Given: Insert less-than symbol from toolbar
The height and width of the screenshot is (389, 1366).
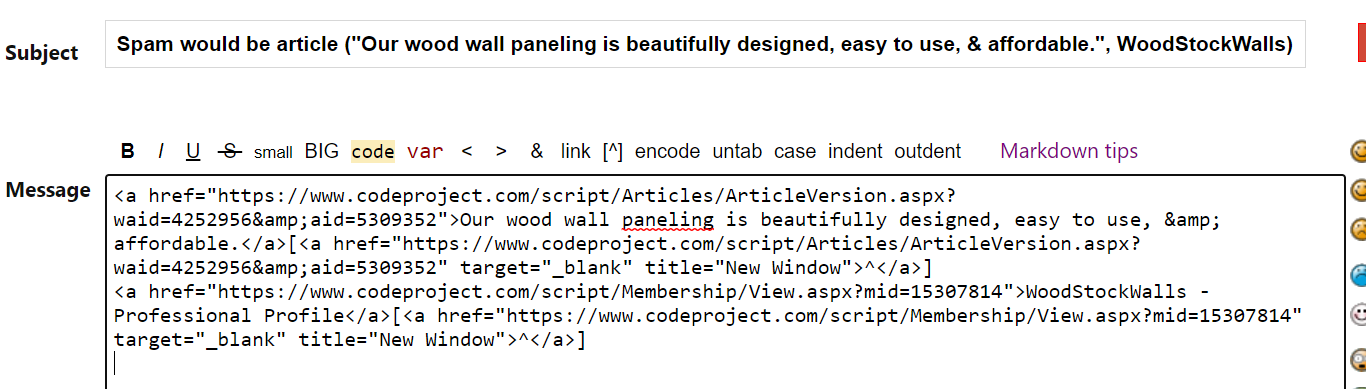Looking at the screenshot, I should 466,152.
